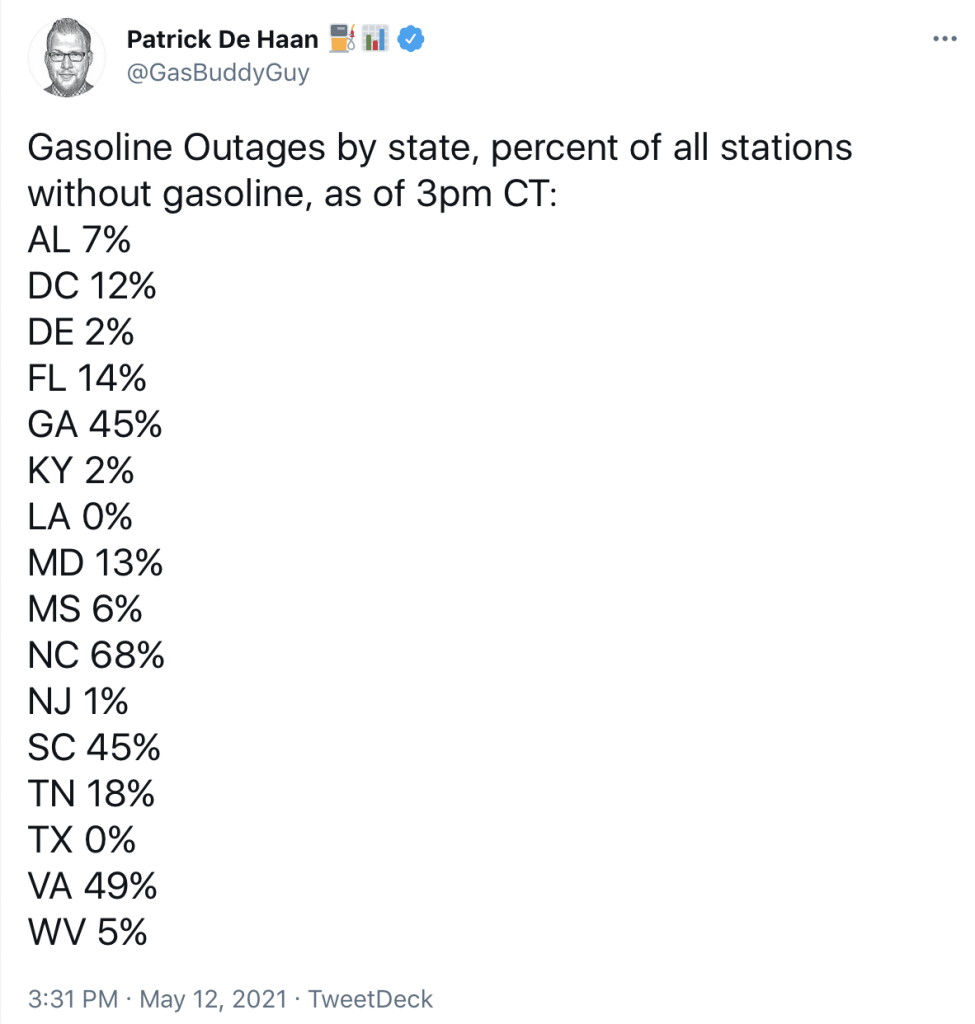Screen dimensions: 975x1024
Task: Open the three-dot more options menu
Action: point(944,39)
